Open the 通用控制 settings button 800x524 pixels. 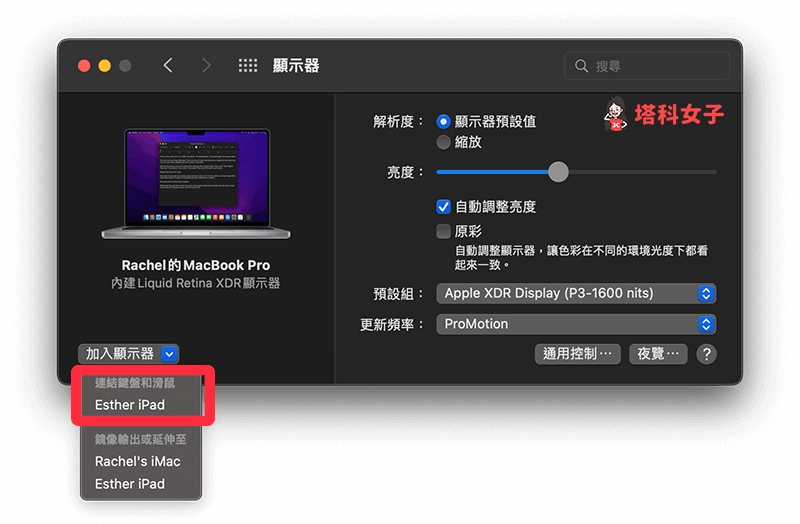coord(578,354)
